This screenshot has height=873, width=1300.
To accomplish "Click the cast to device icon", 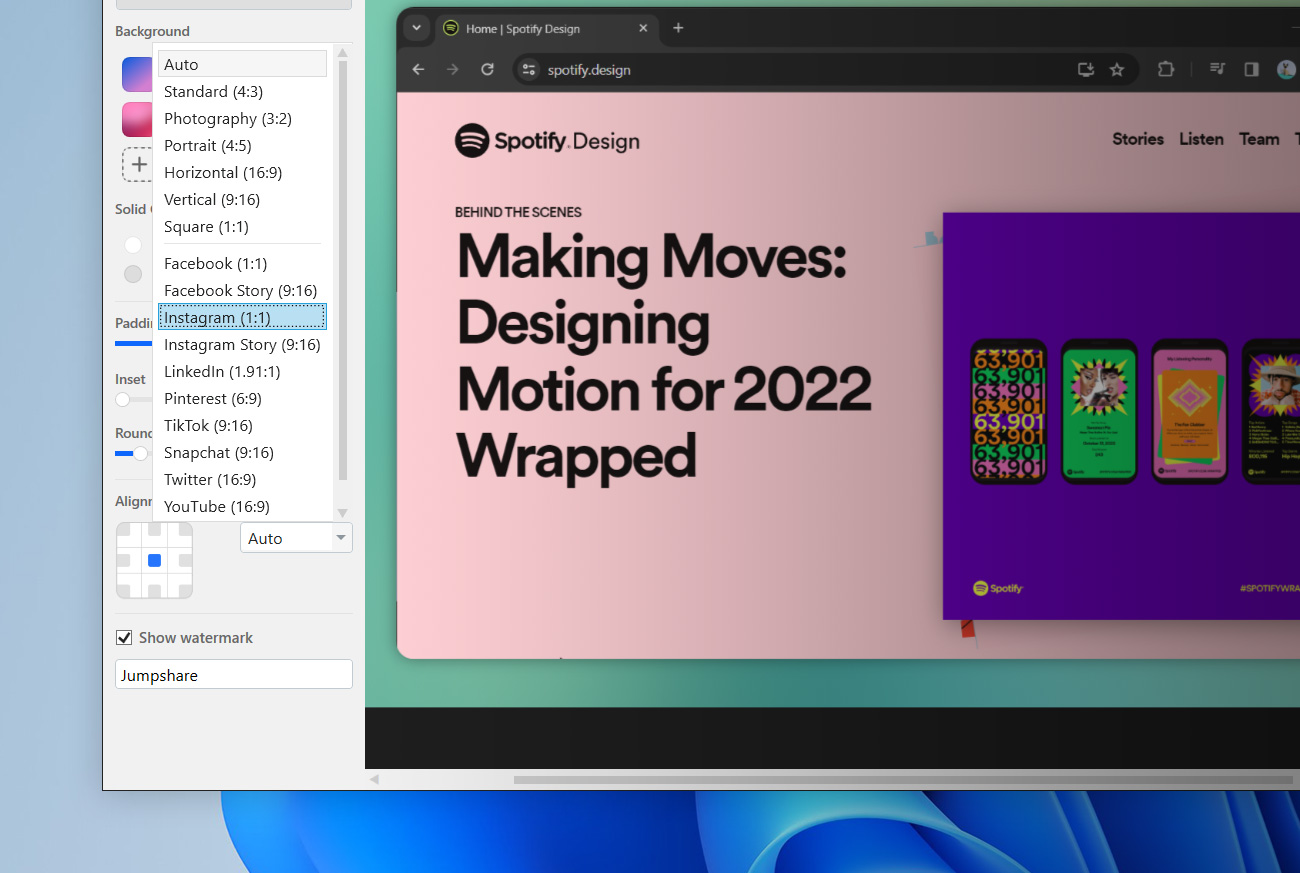I will point(1085,69).
